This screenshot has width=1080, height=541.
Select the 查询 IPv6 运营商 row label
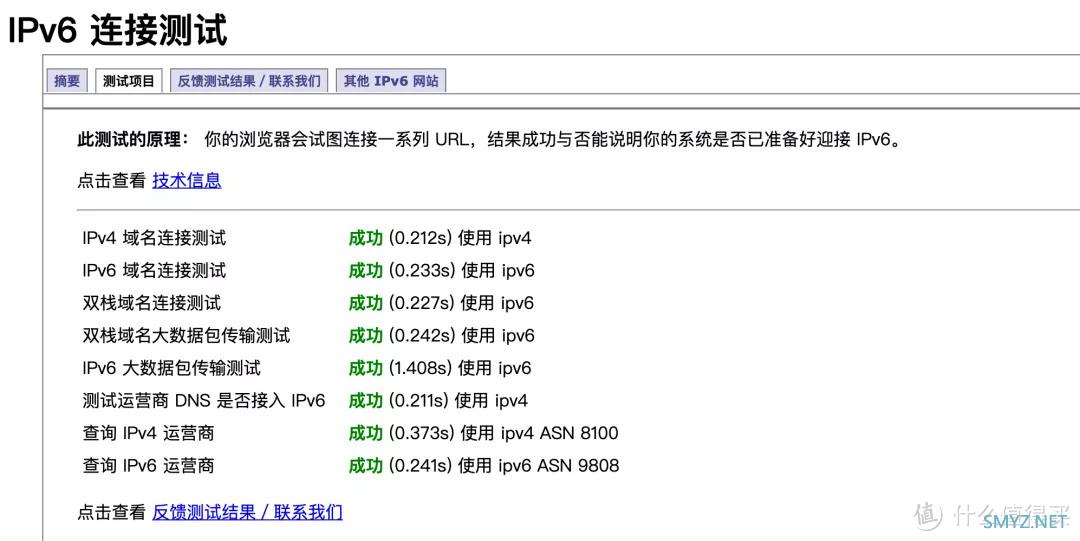click(148, 465)
